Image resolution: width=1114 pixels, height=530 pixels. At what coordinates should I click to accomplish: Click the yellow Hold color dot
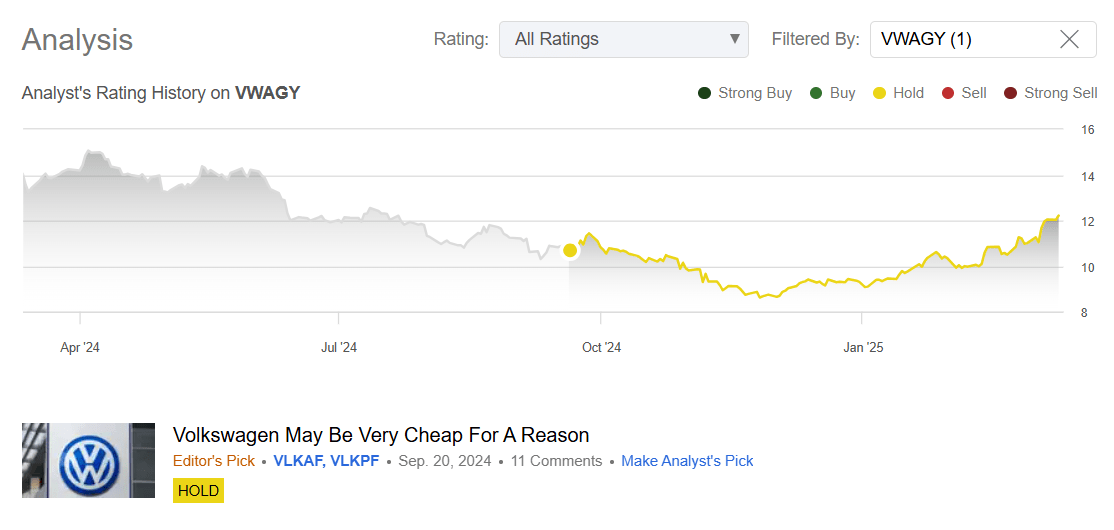point(880,93)
